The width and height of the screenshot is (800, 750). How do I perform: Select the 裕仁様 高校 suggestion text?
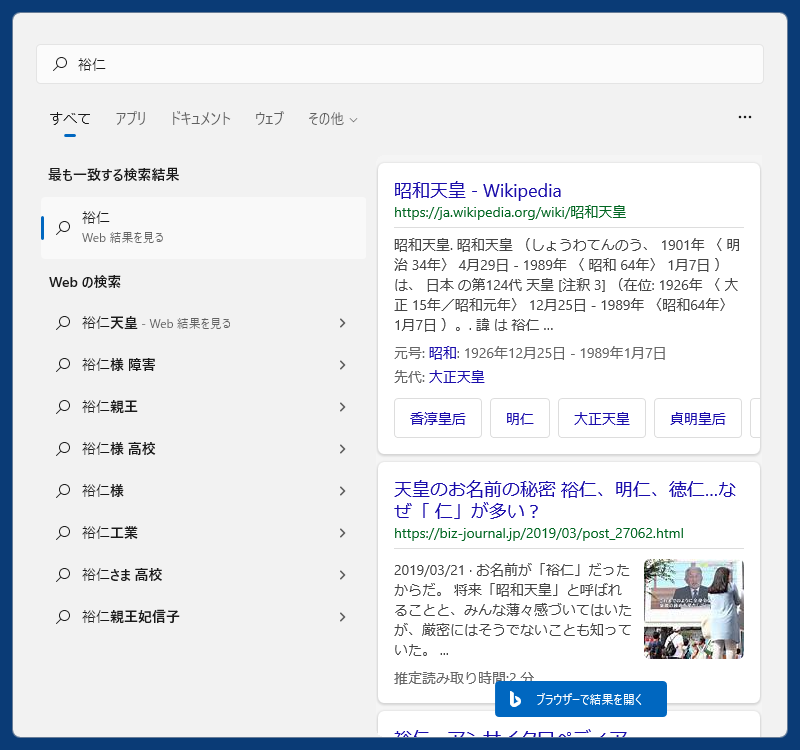(119, 449)
